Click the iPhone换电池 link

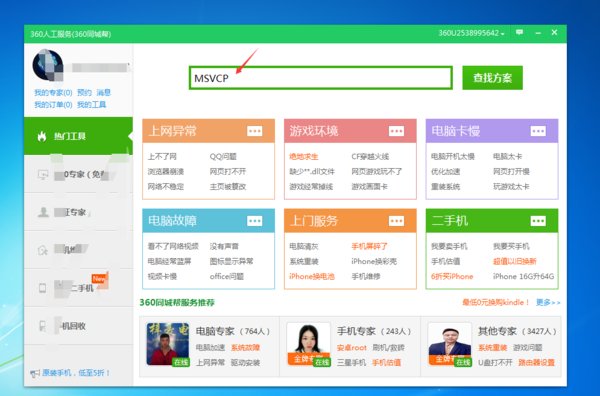(312, 277)
